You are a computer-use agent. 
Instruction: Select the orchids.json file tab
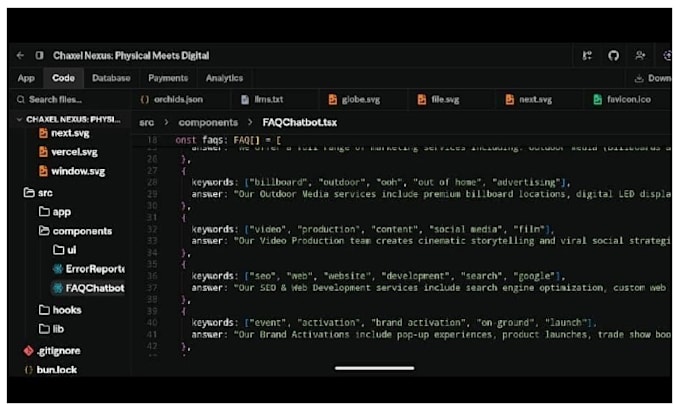(x=178, y=100)
